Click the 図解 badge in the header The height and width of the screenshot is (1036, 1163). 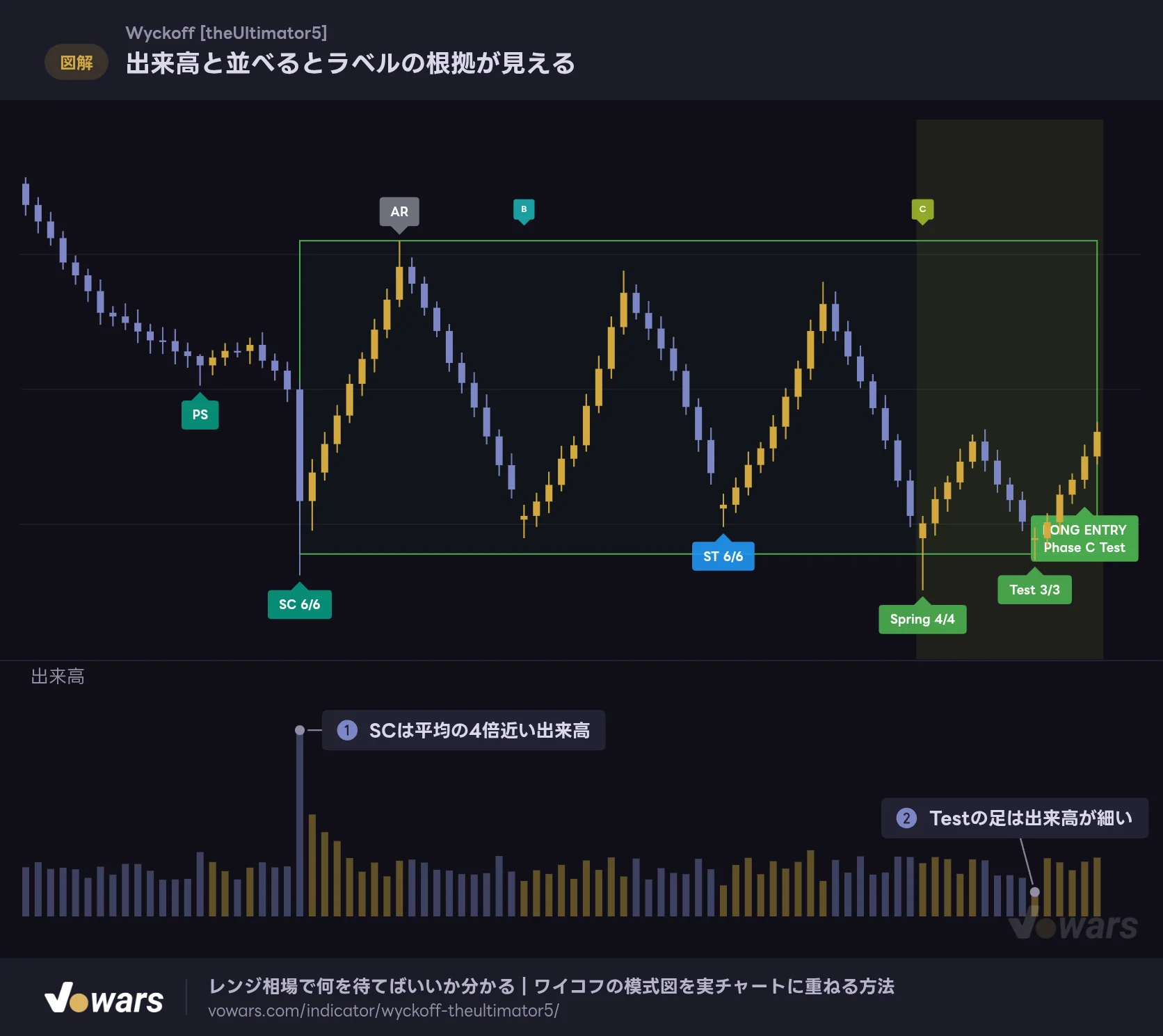pyautogui.click(x=77, y=63)
